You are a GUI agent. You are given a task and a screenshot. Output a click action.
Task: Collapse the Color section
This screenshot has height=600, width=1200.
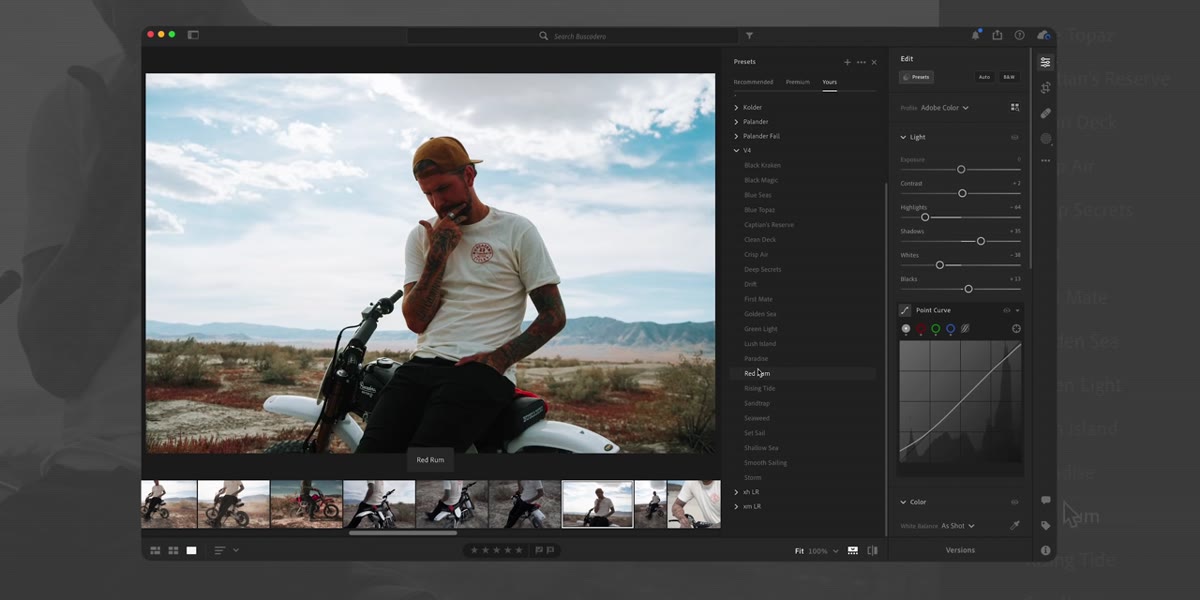point(904,502)
